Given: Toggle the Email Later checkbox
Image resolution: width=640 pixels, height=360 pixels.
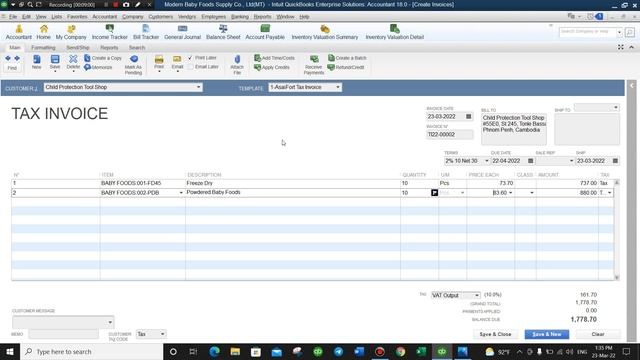Looking at the screenshot, I should click(190, 67).
